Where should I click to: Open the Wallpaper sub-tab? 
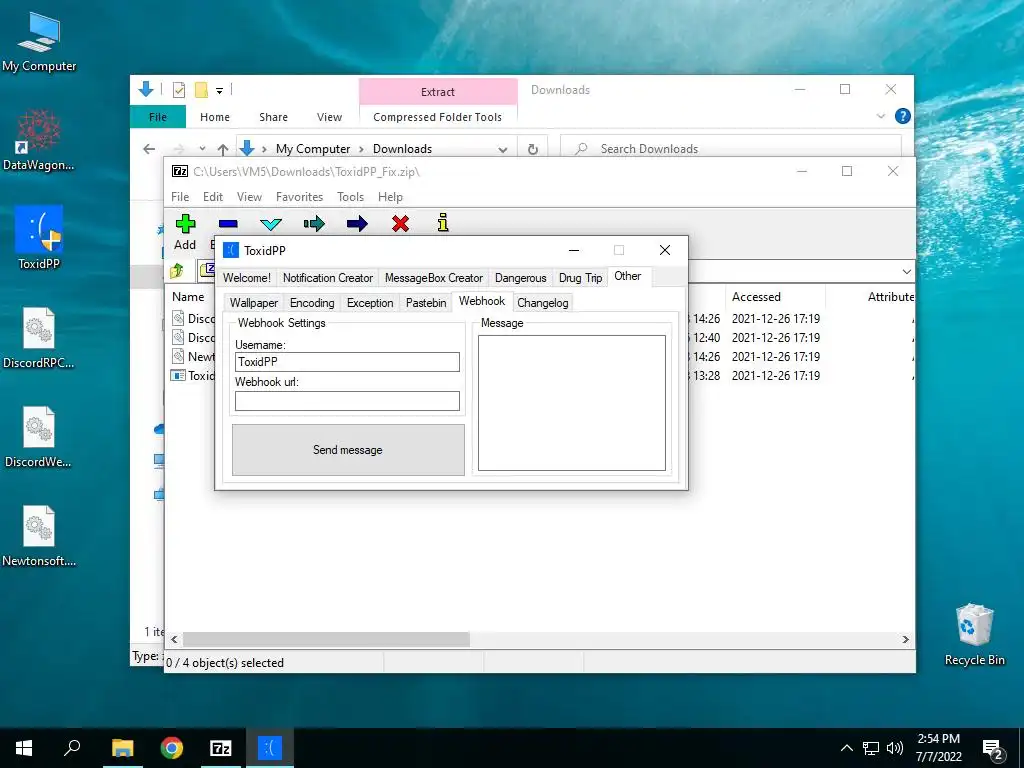tap(253, 303)
